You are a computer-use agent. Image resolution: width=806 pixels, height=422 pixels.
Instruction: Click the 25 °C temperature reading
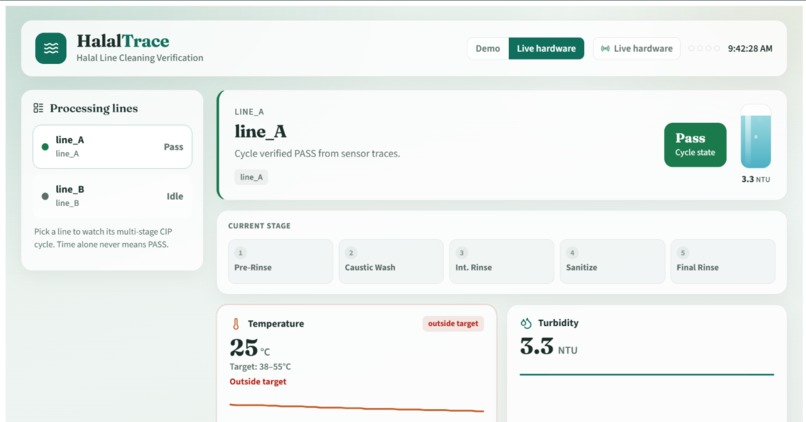(250, 348)
